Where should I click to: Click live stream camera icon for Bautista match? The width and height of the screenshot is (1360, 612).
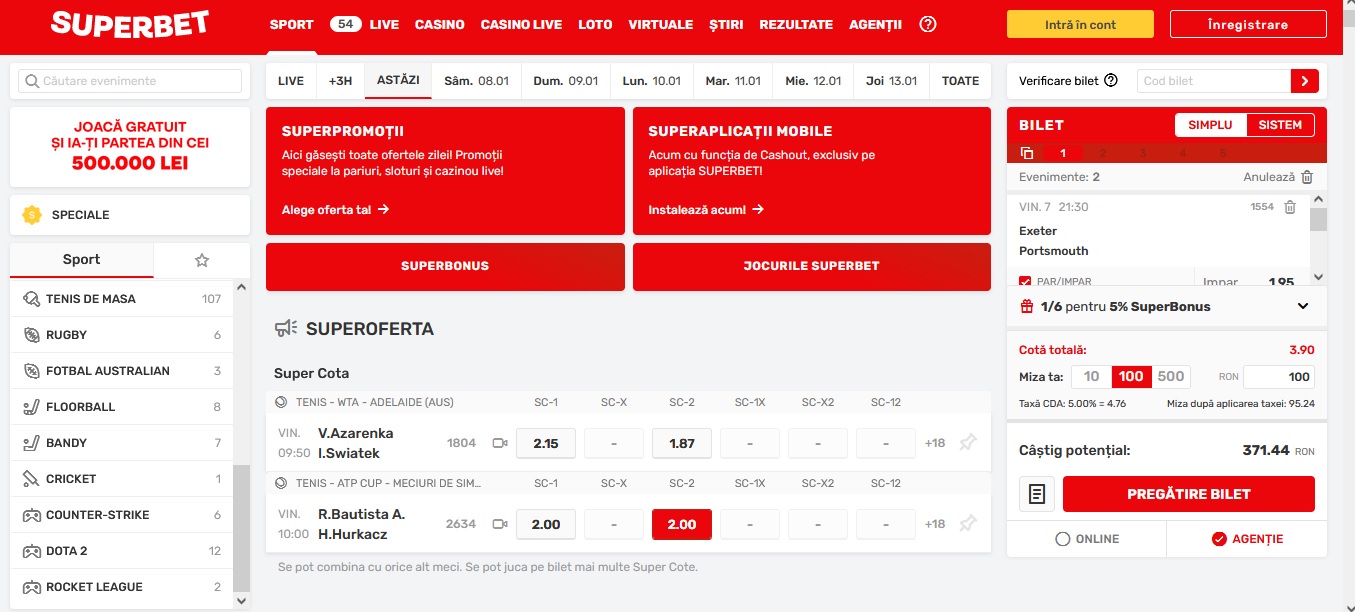[x=500, y=524]
